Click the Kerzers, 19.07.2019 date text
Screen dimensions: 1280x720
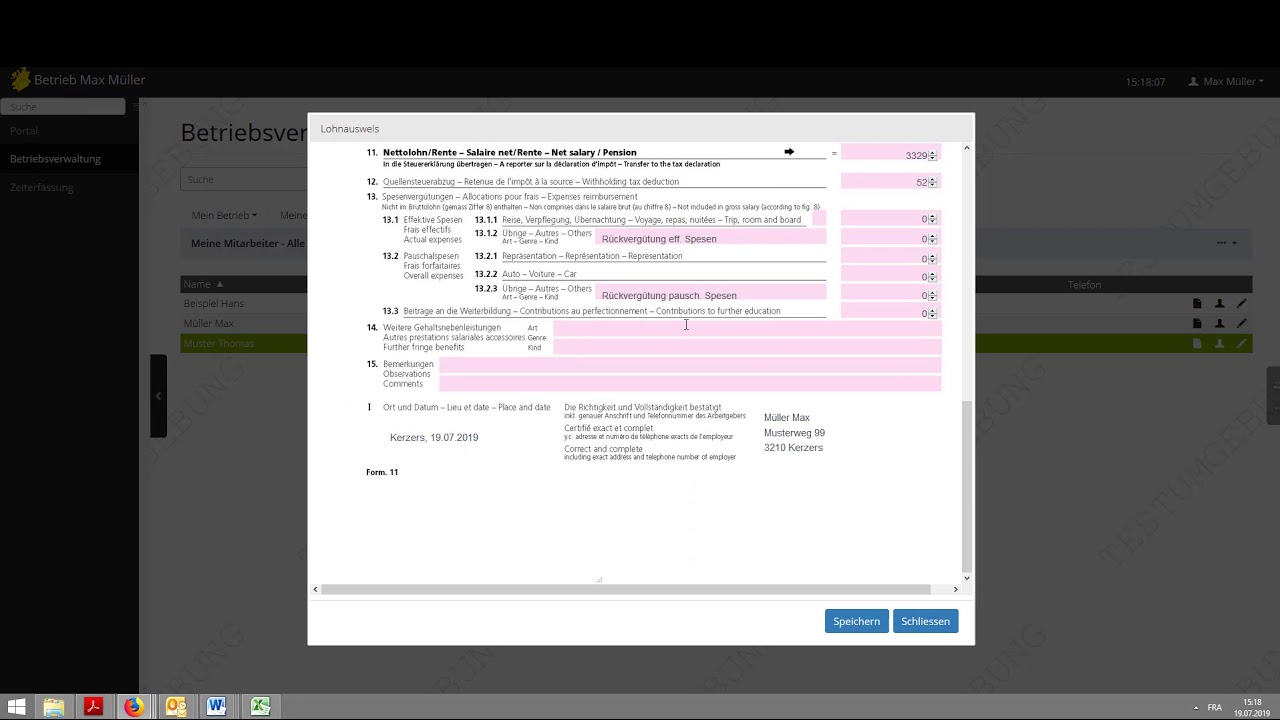tap(434, 437)
